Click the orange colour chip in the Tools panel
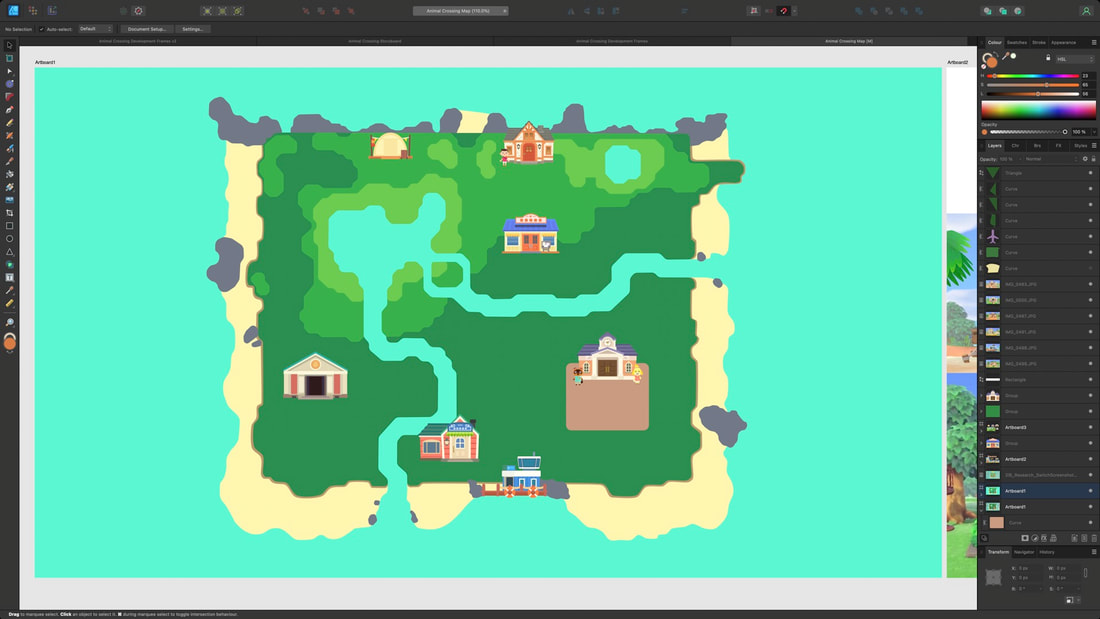Image resolution: width=1100 pixels, height=619 pixels. pyautogui.click(x=10, y=342)
